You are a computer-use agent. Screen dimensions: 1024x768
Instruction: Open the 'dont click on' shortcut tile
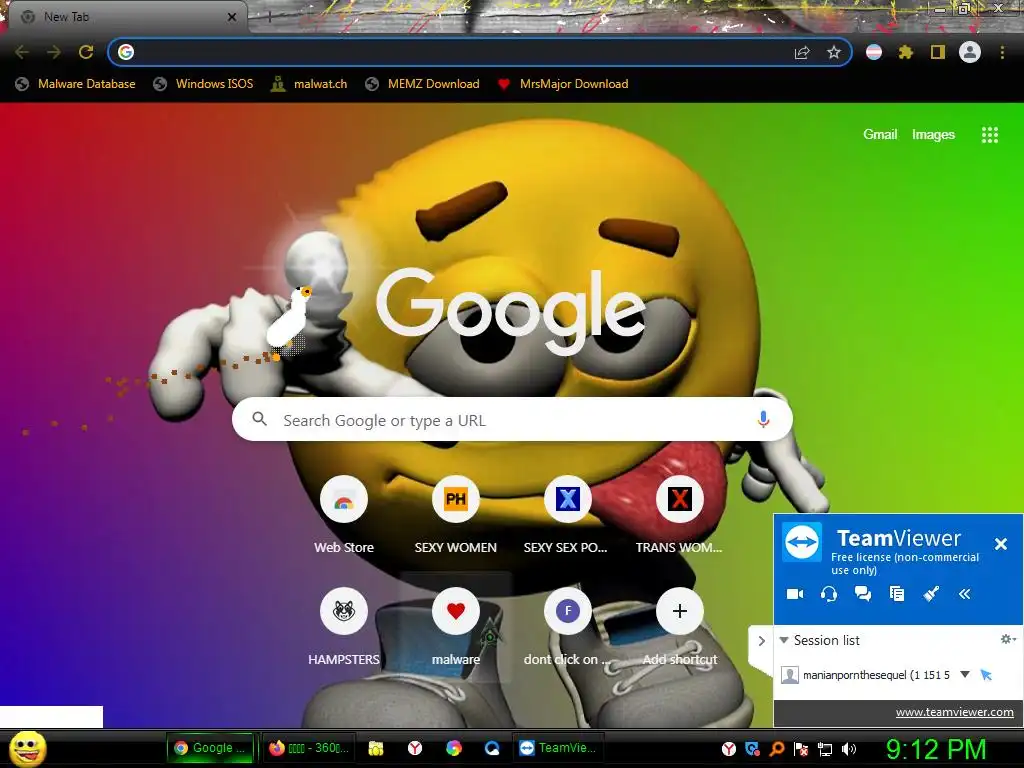tap(567, 627)
